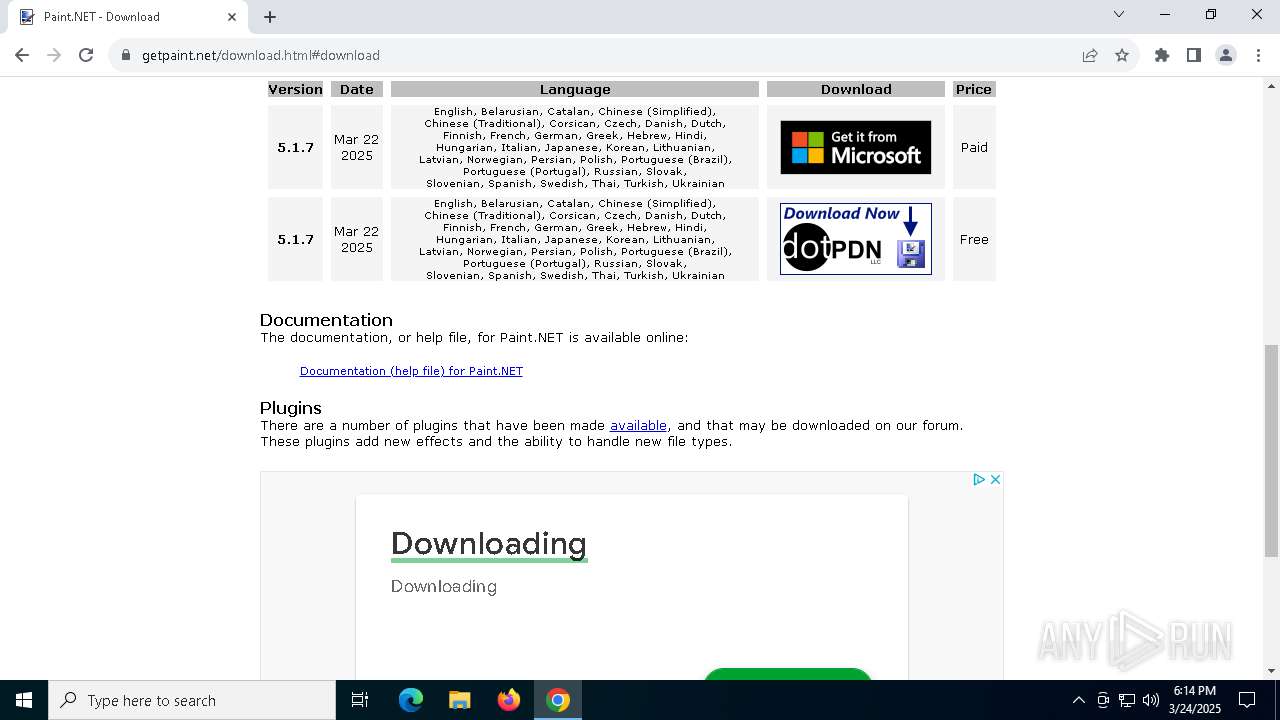1280x720 pixels.
Task: Click the Download Now dotPDN button
Action: 856,239
